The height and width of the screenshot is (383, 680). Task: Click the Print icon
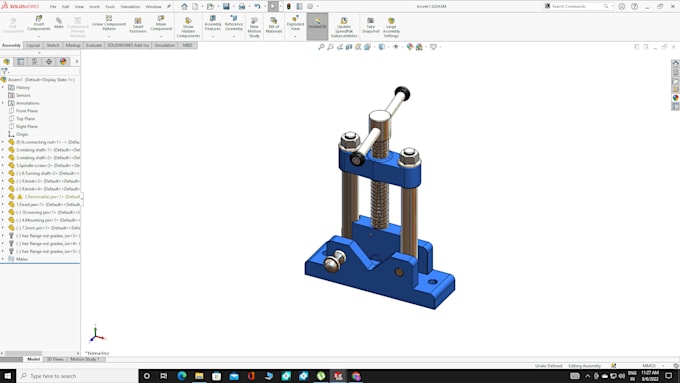click(x=242, y=7)
